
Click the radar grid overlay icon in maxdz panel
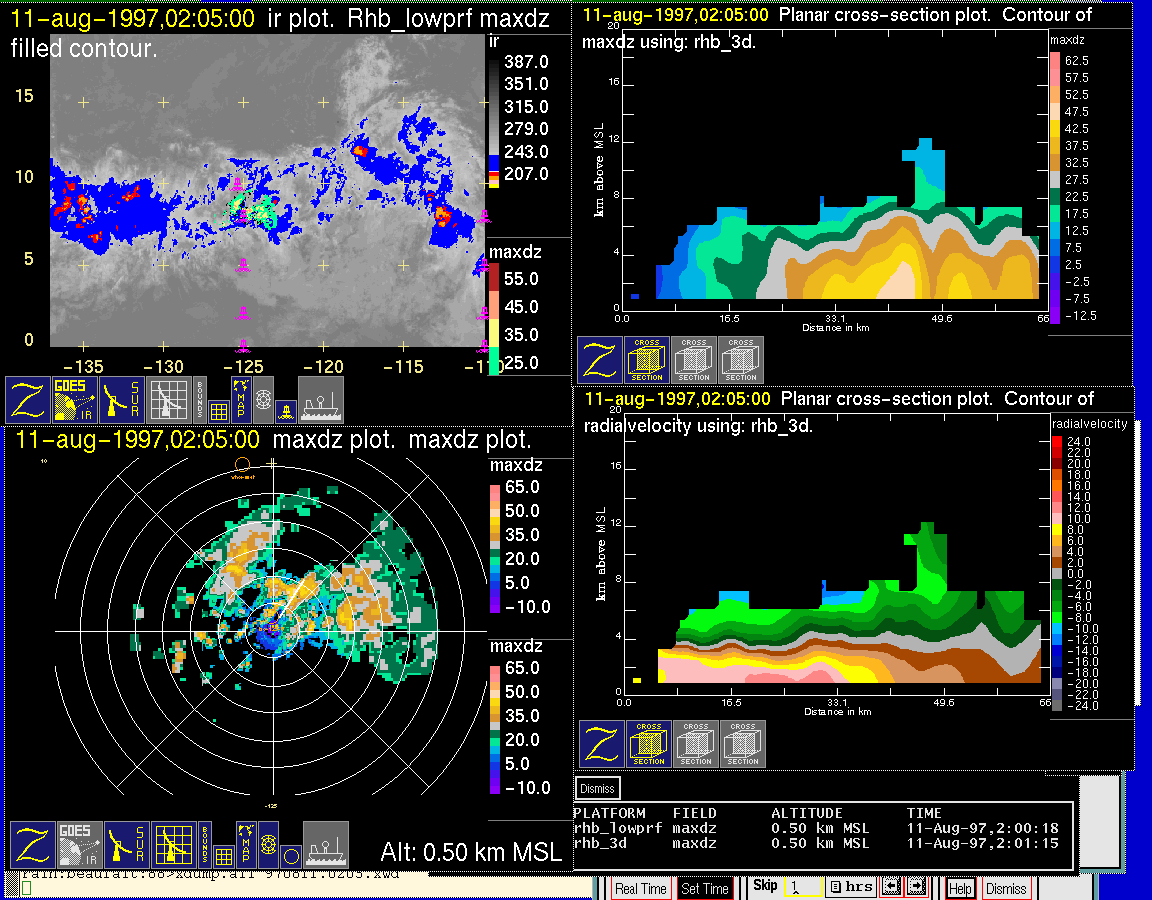pos(171,844)
